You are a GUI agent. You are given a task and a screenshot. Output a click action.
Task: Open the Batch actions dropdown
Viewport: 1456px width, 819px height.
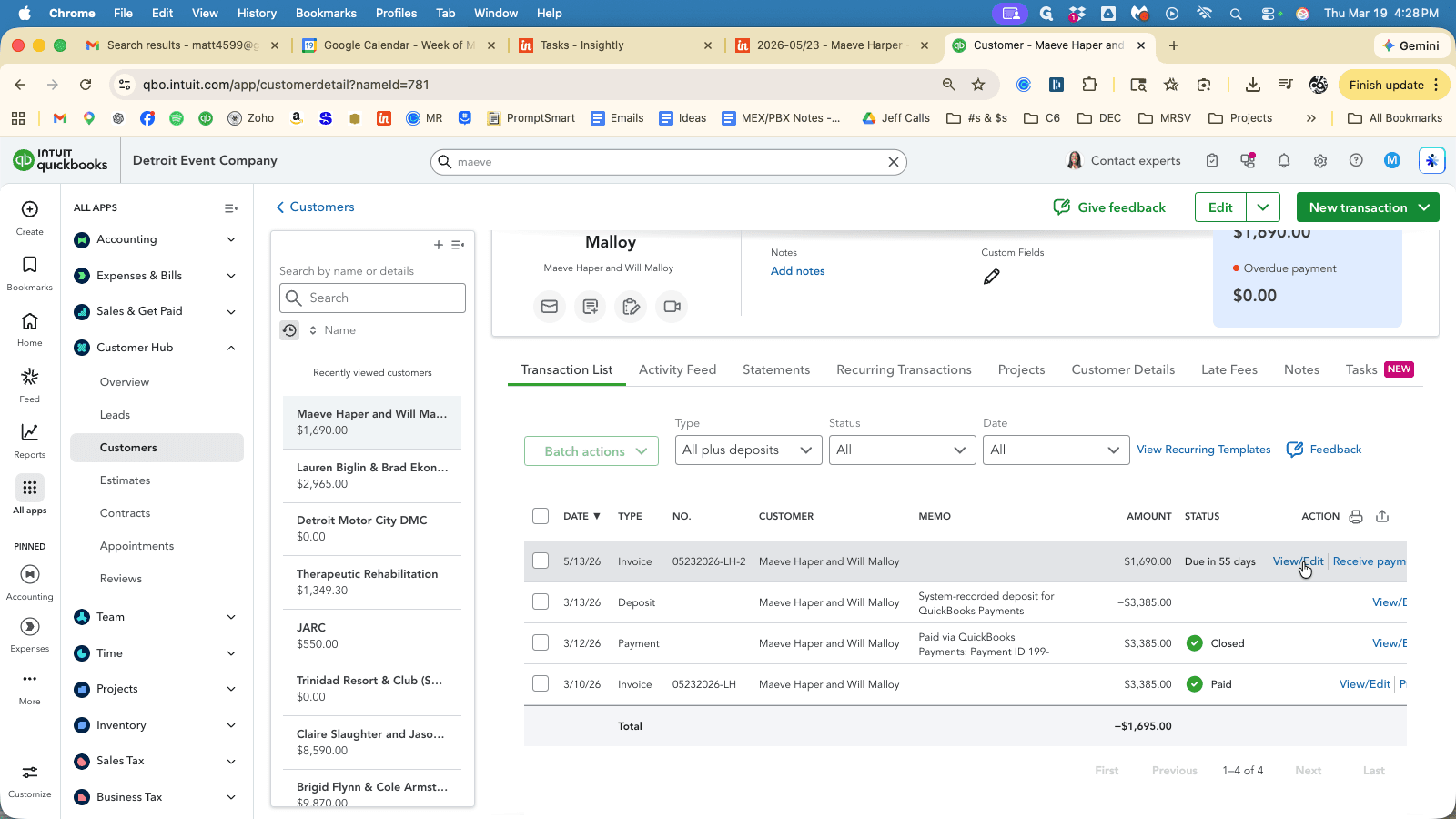pos(591,451)
